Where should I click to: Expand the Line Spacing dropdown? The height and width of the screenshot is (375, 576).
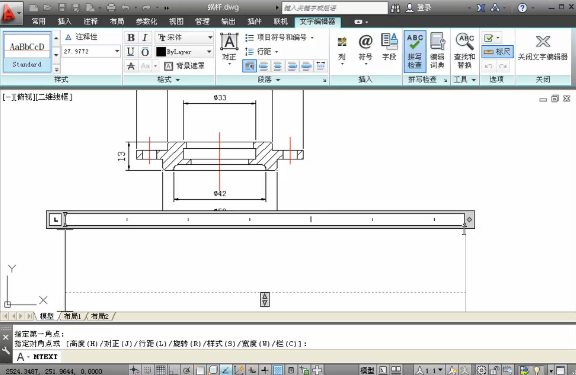click(x=262, y=52)
